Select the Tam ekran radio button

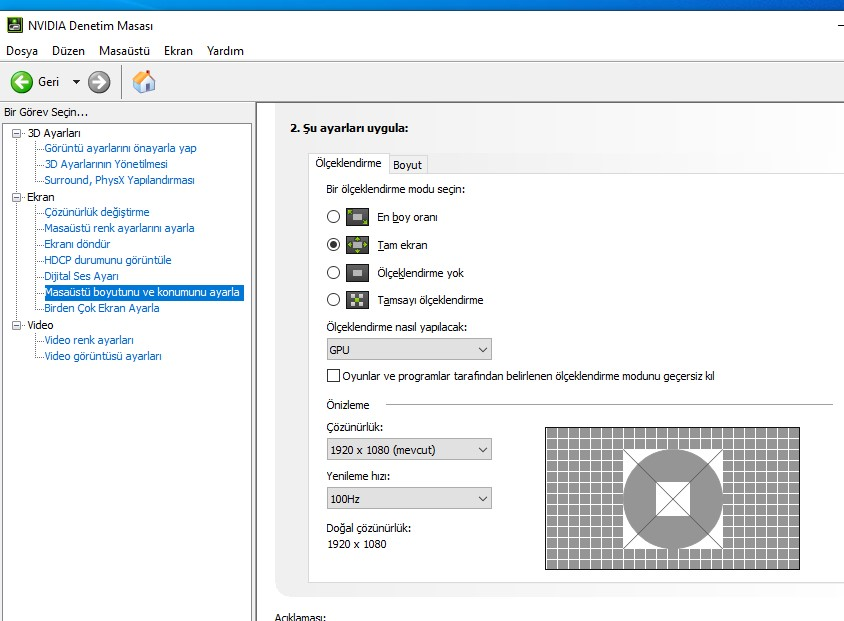point(334,245)
